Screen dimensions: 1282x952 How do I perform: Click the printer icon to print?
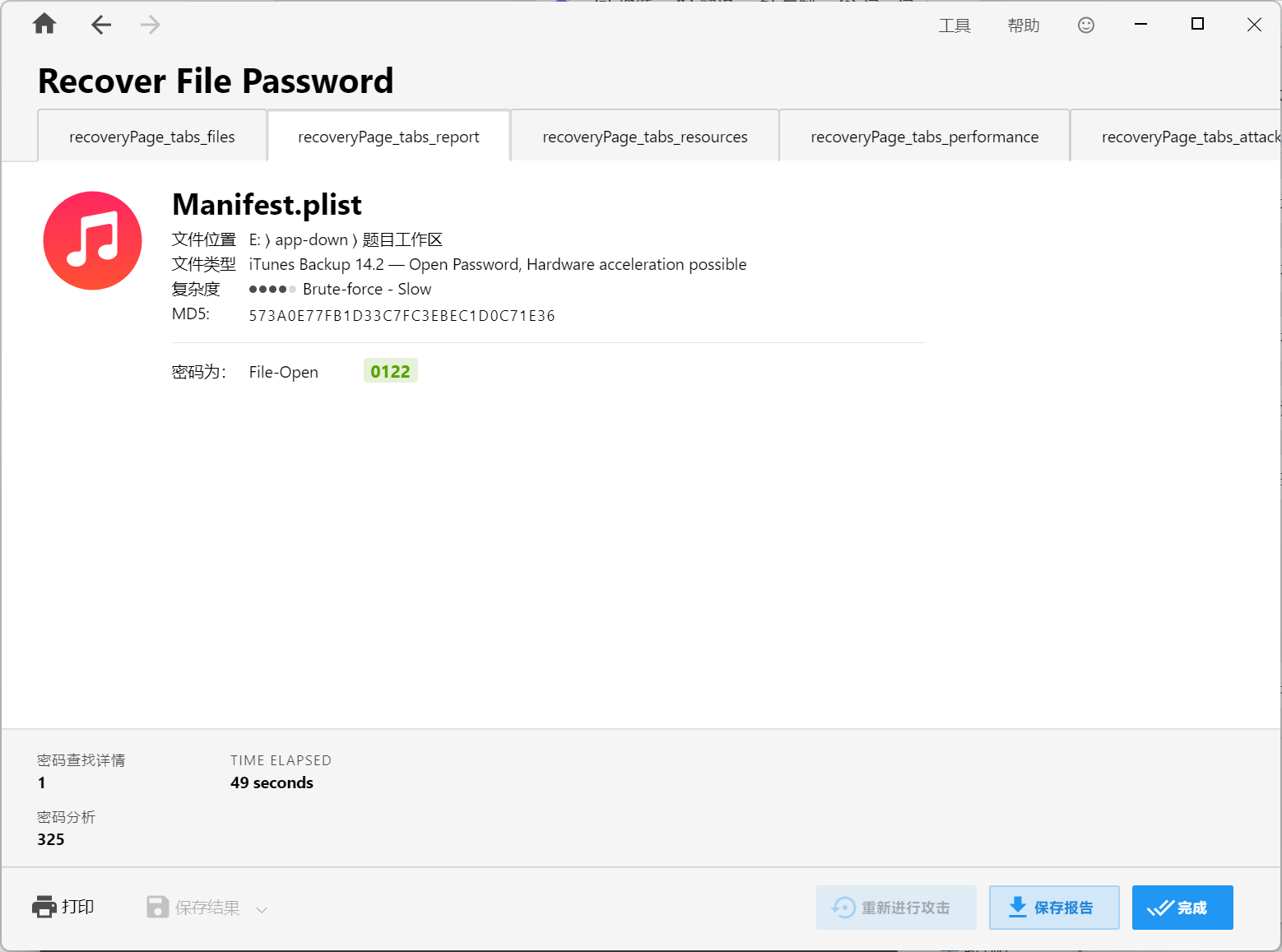click(x=44, y=907)
